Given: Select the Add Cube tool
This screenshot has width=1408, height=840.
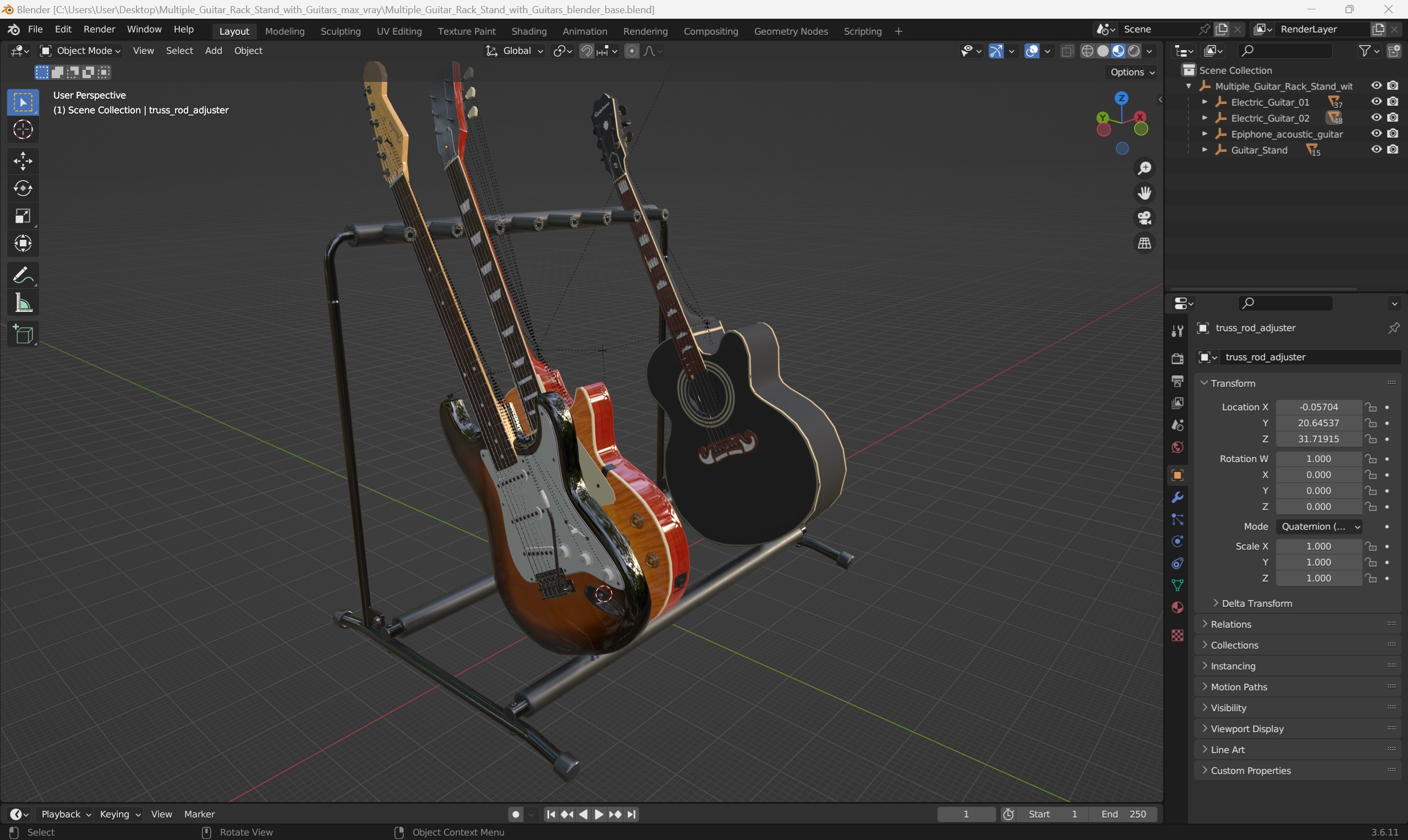Looking at the screenshot, I should point(23,334).
